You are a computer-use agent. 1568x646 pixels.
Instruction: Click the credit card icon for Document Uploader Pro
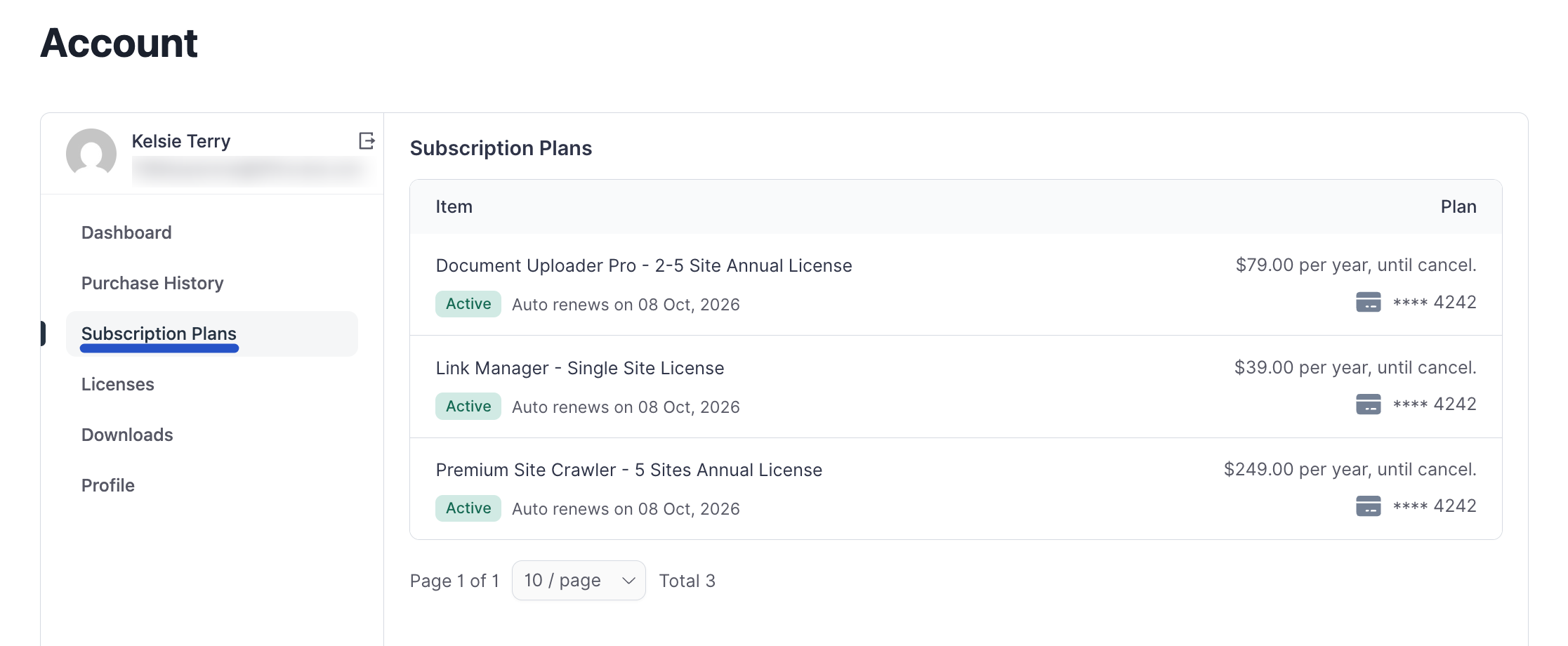[x=1368, y=302]
